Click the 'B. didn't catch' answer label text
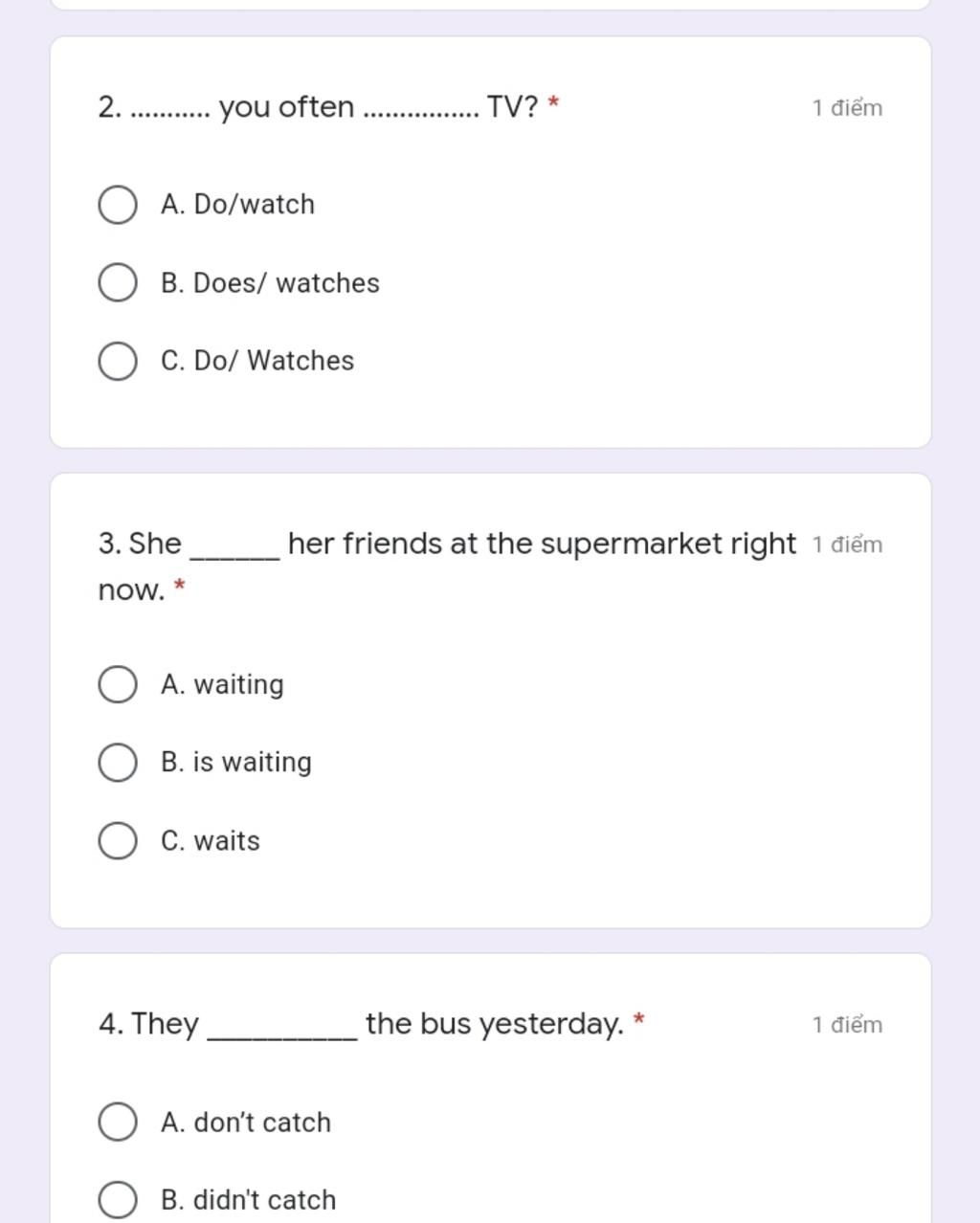 pyautogui.click(x=249, y=1200)
